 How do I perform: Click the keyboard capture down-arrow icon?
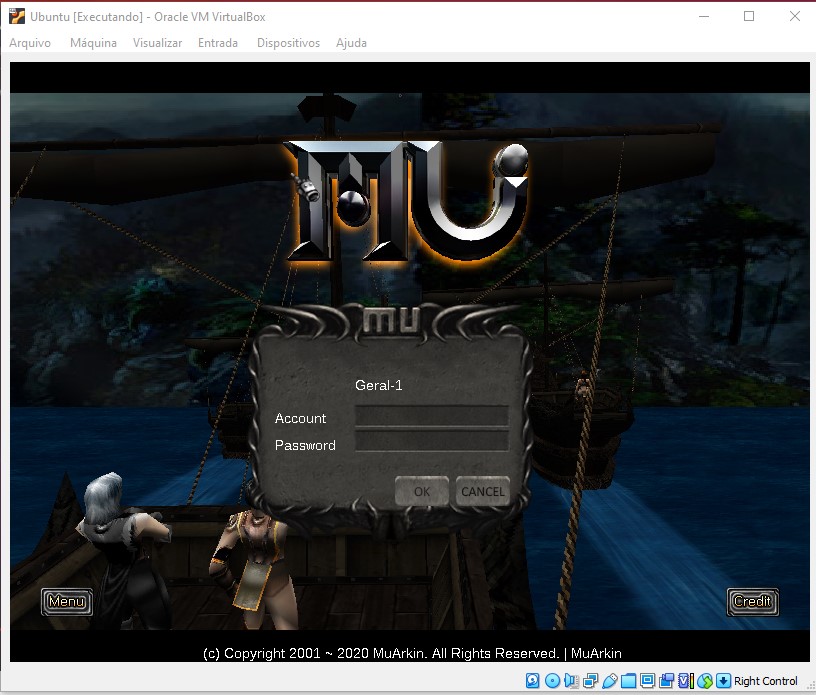point(723,680)
